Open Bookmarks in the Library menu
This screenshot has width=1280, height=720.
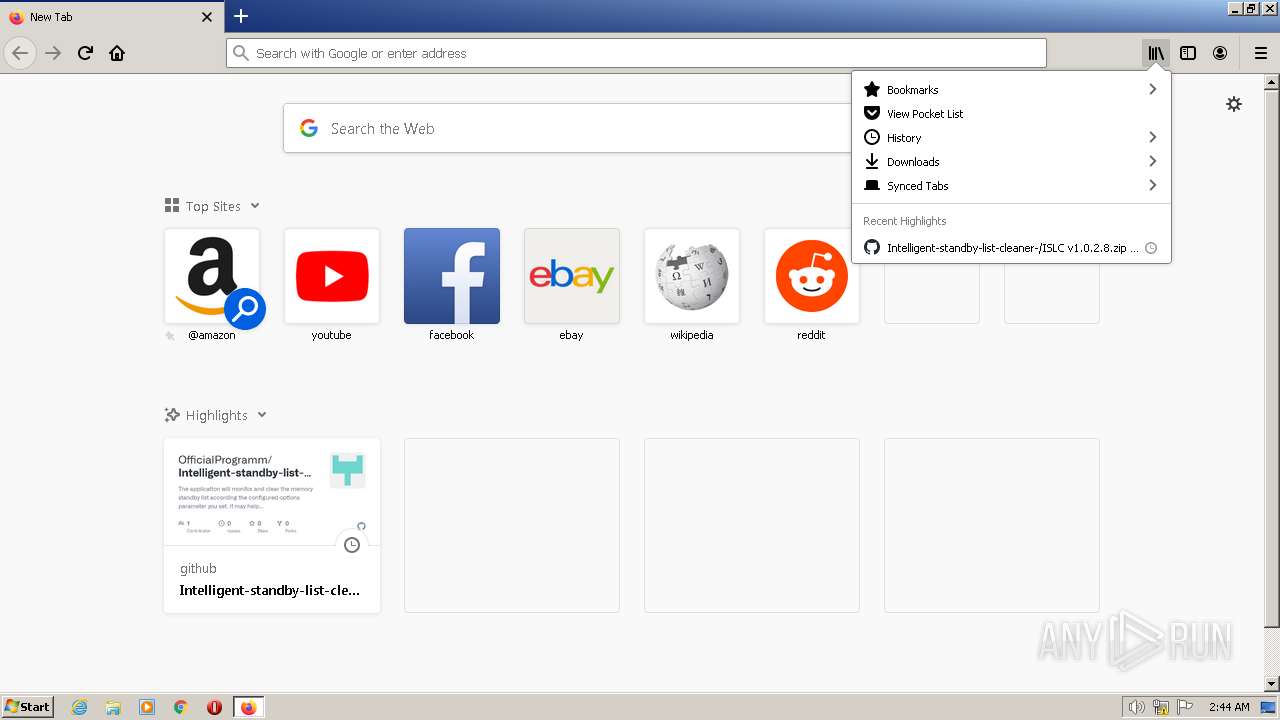pyautogui.click(x=1011, y=89)
